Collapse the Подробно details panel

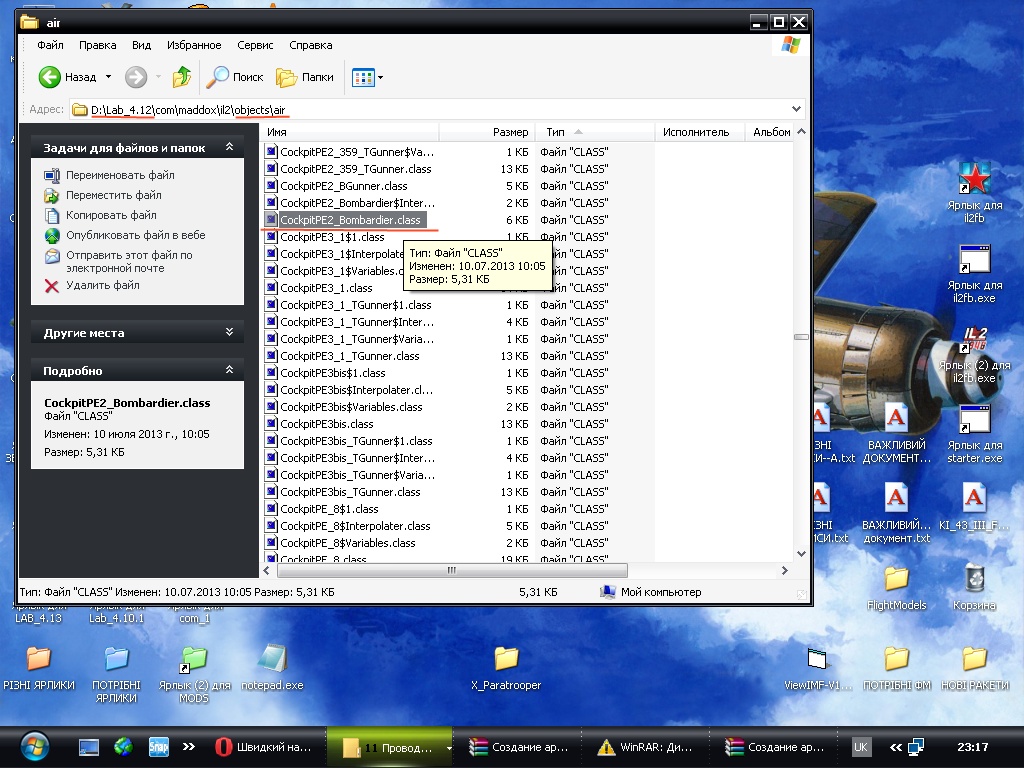(x=229, y=371)
